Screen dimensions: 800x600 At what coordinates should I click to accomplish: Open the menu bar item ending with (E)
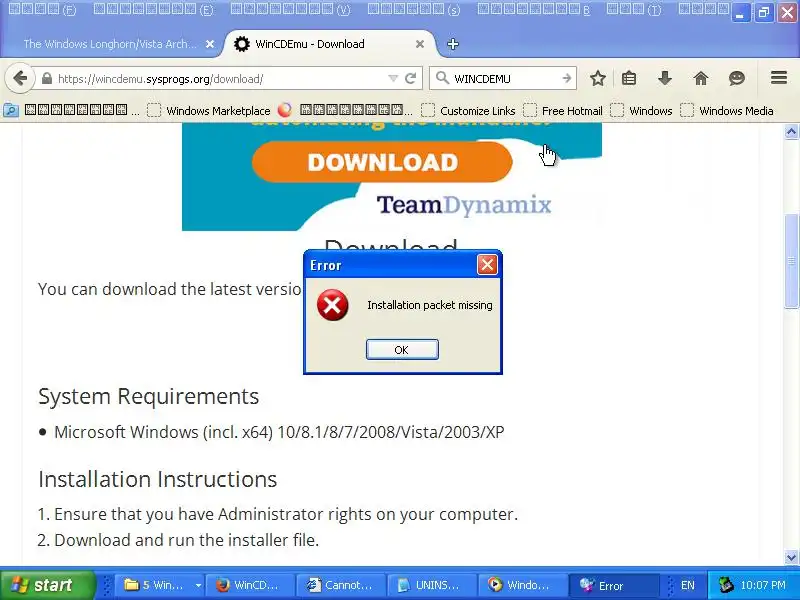pyautogui.click(x=153, y=9)
